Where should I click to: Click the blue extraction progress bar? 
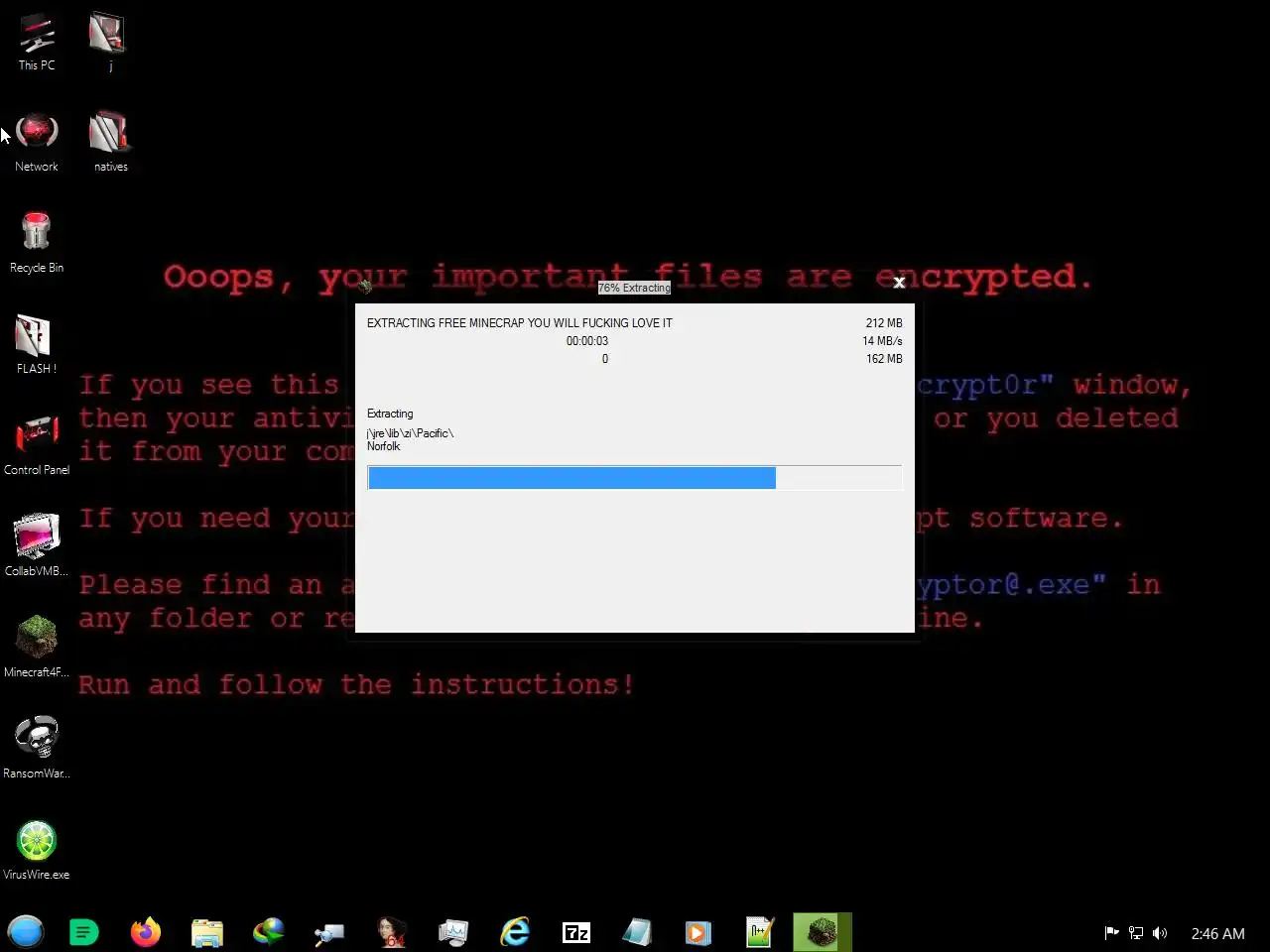coord(634,478)
